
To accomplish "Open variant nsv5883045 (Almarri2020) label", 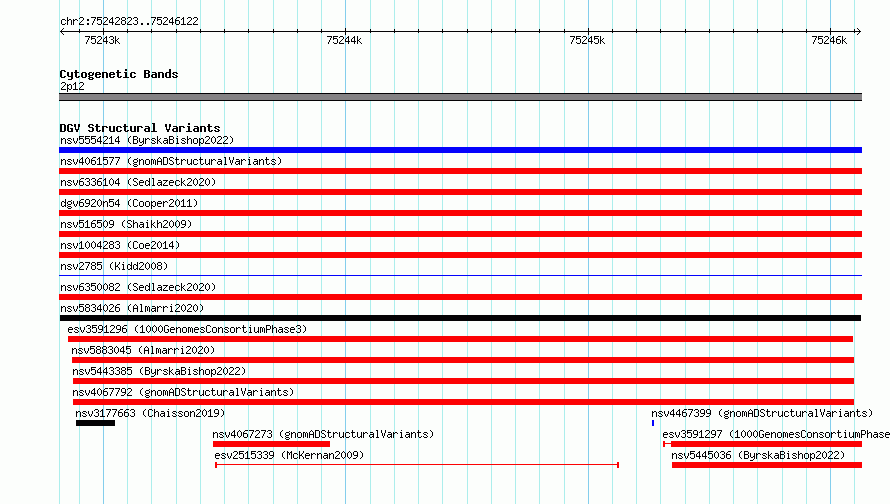I will [x=143, y=350].
